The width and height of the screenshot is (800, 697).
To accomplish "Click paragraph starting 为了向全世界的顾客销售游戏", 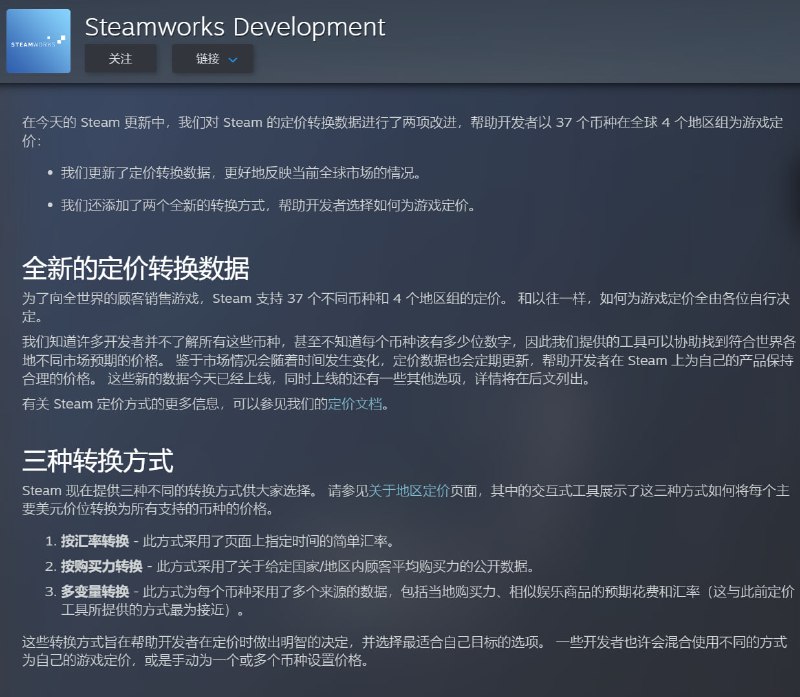I will click(406, 307).
